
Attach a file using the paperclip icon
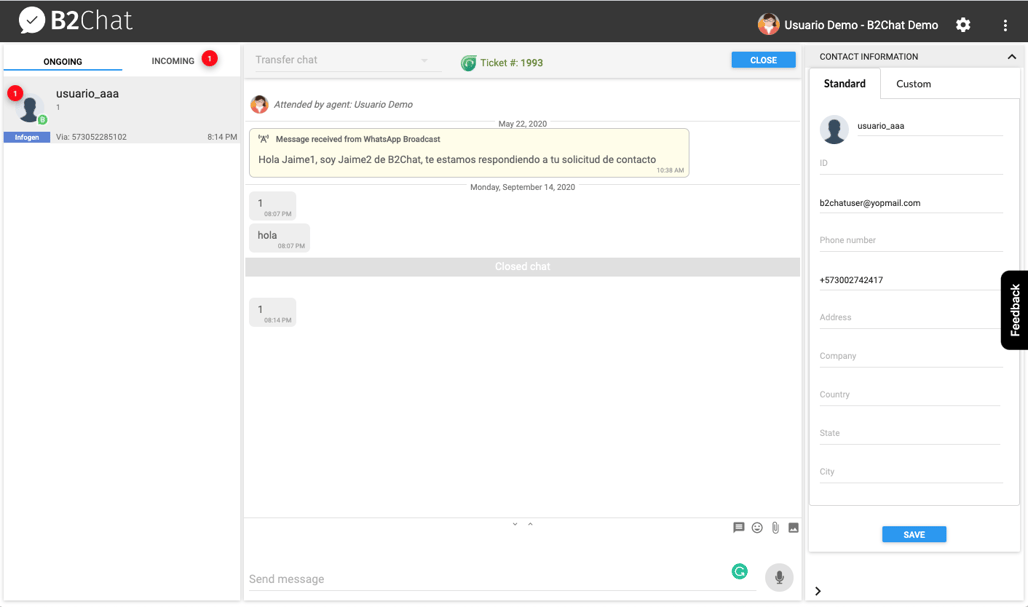click(775, 527)
